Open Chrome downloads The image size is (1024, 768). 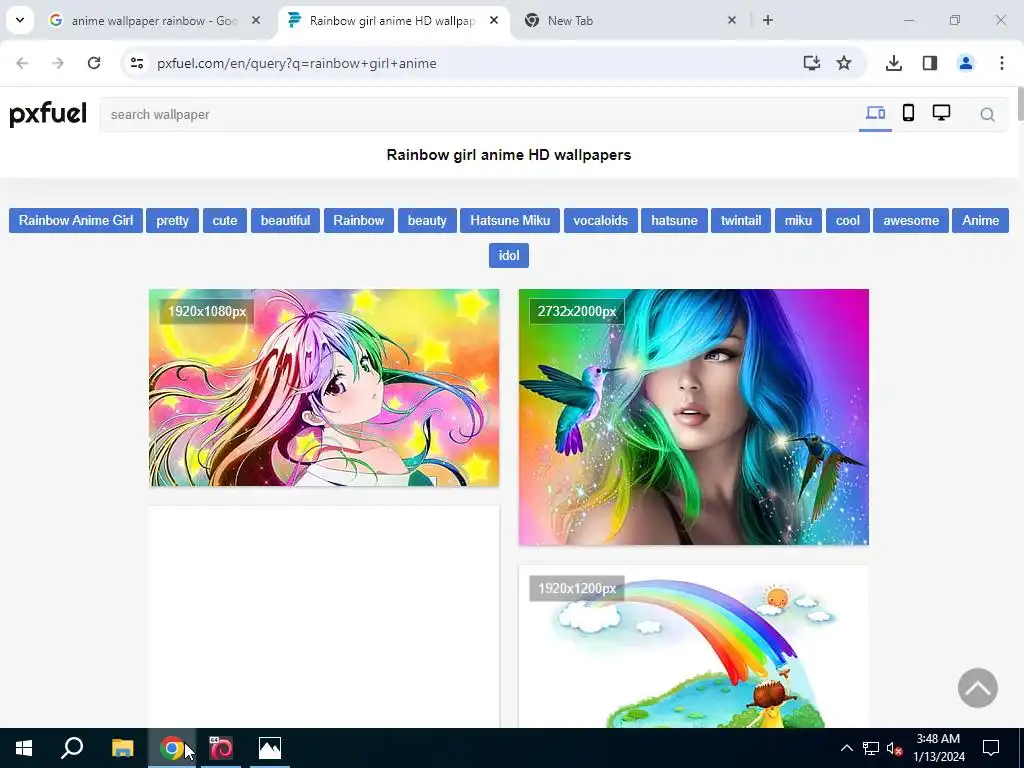tap(893, 63)
